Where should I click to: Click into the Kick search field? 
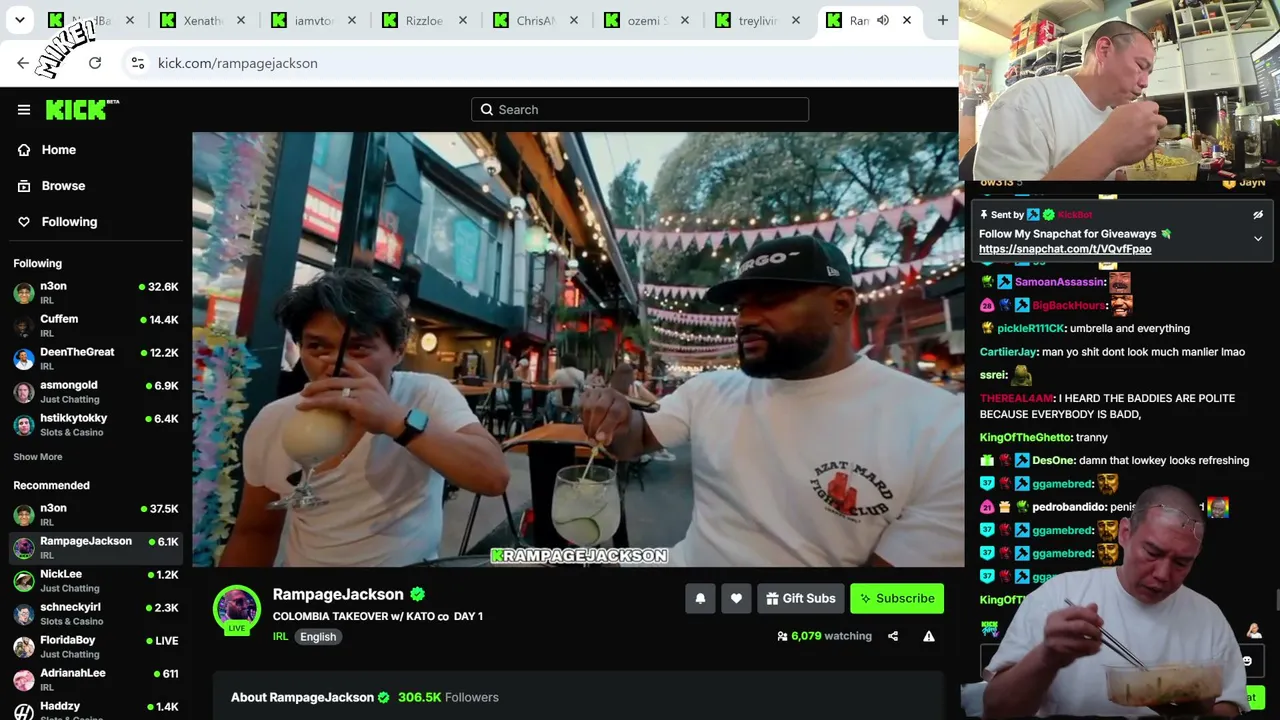click(x=640, y=110)
